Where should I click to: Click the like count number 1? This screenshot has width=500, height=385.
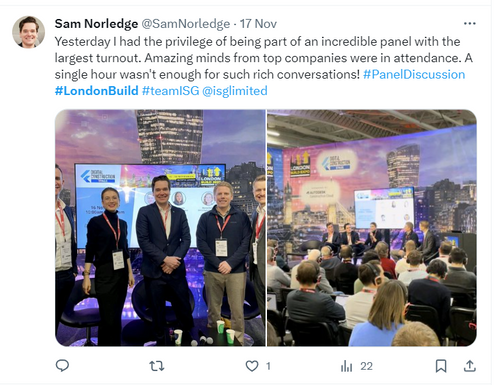click(268, 366)
